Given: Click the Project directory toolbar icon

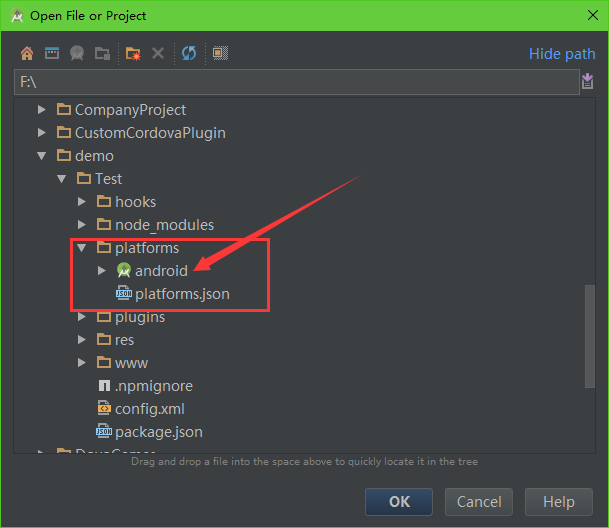Looking at the screenshot, I should pyautogui.click(x=77, y=53).
